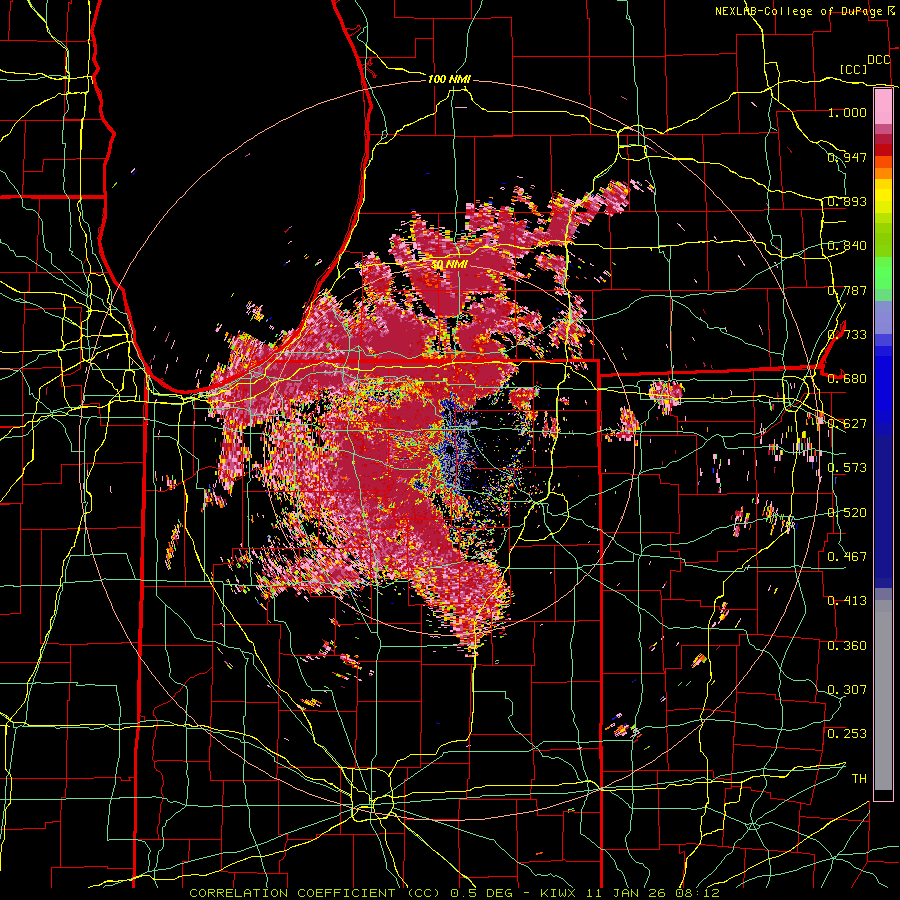The width and height of the screenshot is (900, 900).
Task: Click the 0.680 scale value
Action: point(847,379)
